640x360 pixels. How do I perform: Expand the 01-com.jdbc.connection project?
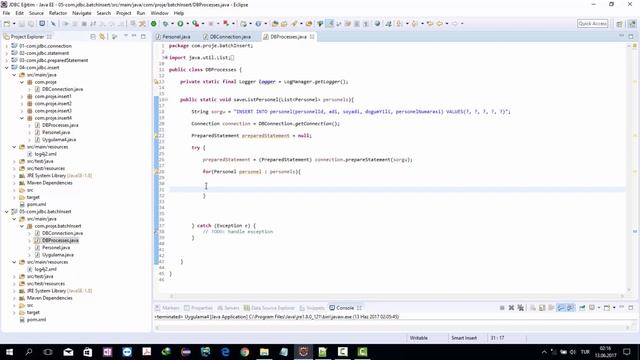pos(7,46)
